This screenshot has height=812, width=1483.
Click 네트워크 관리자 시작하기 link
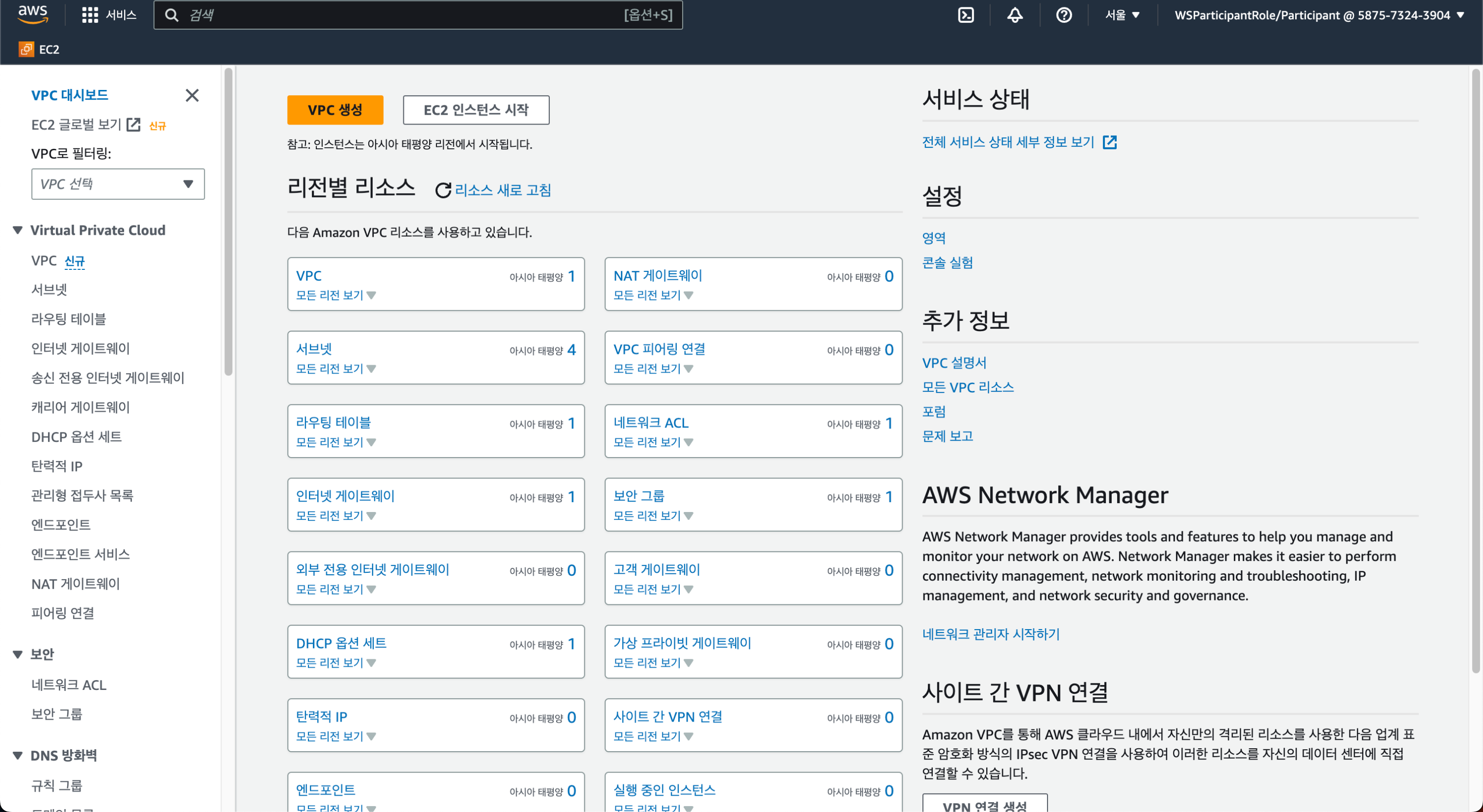coord(990,635)
